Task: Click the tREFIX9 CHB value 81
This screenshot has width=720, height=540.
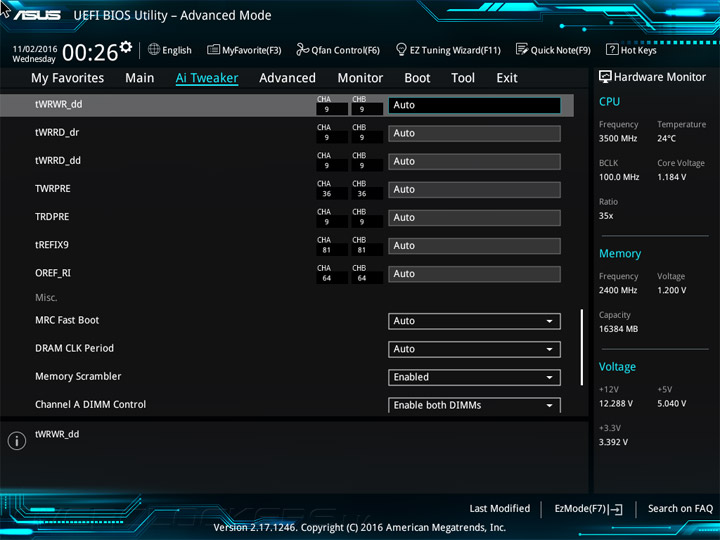Action: [362, 250]
